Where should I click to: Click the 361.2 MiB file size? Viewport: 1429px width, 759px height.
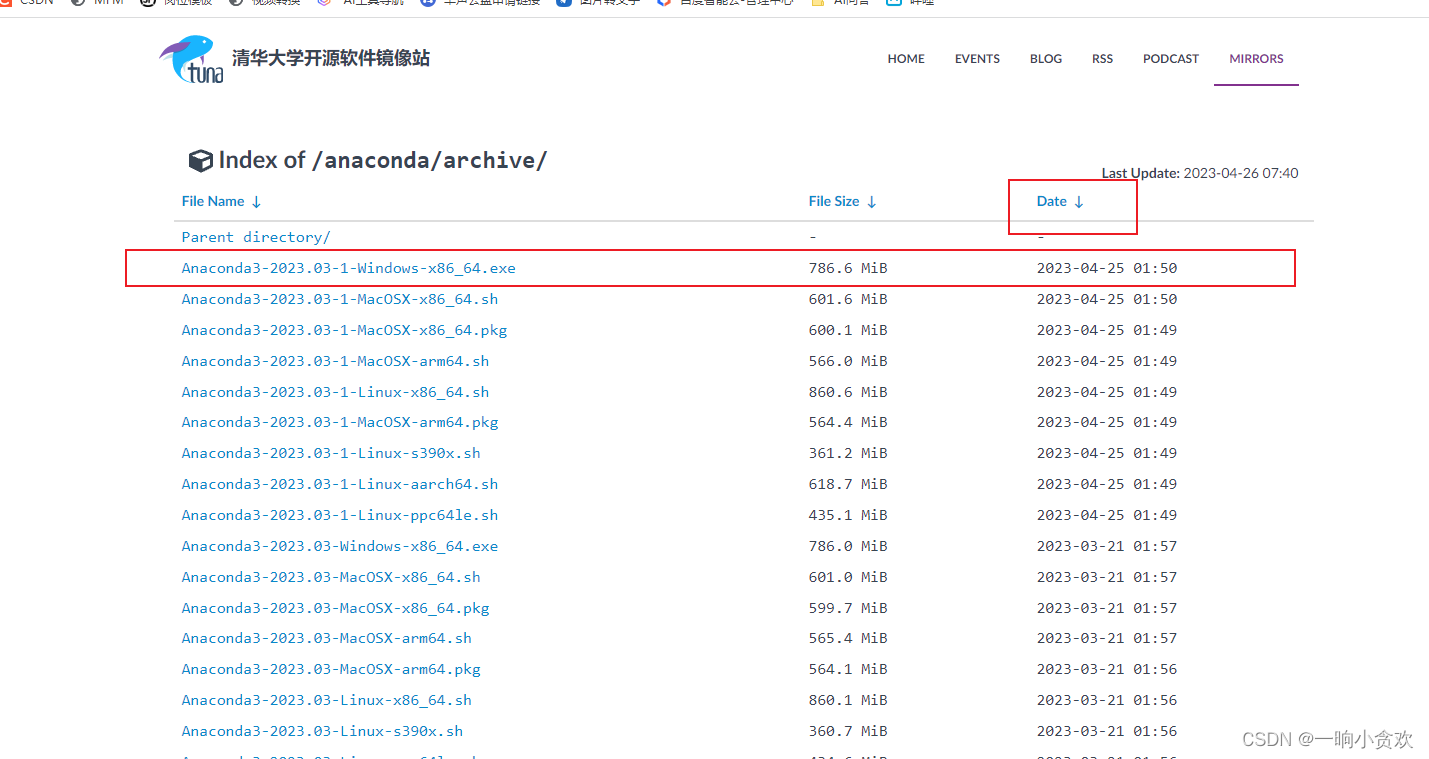click(848, 453)
